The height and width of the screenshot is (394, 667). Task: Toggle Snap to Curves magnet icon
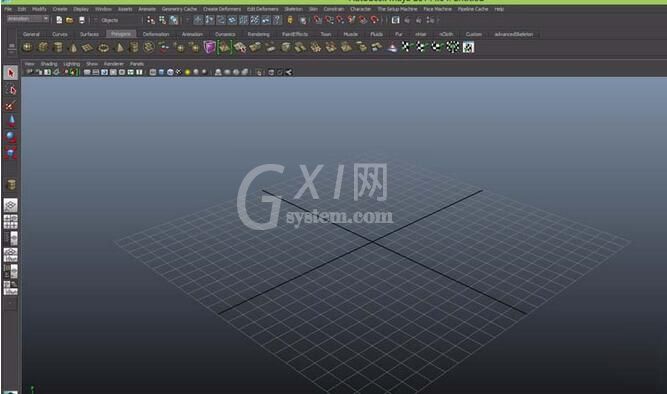(329, 20)
